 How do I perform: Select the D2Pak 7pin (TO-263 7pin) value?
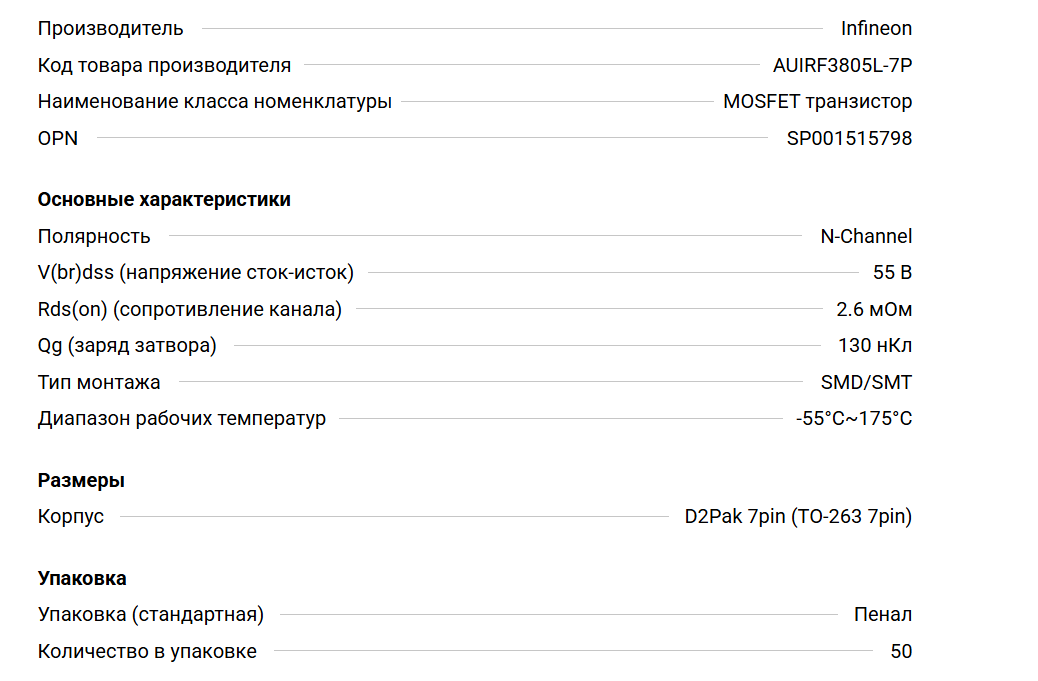coord(798,517)
